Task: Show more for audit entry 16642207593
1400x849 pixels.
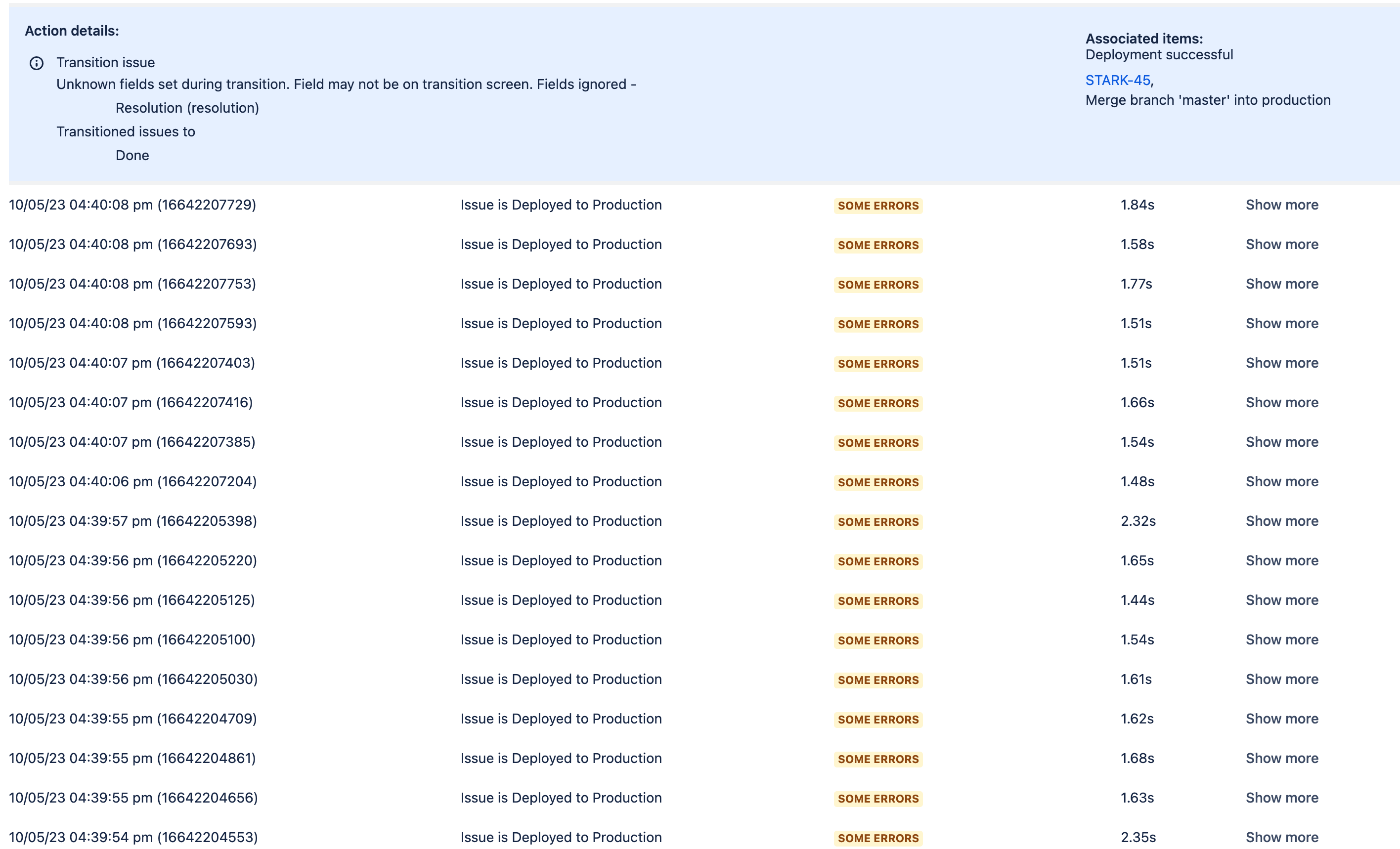Action: (x=1281, y=323)
